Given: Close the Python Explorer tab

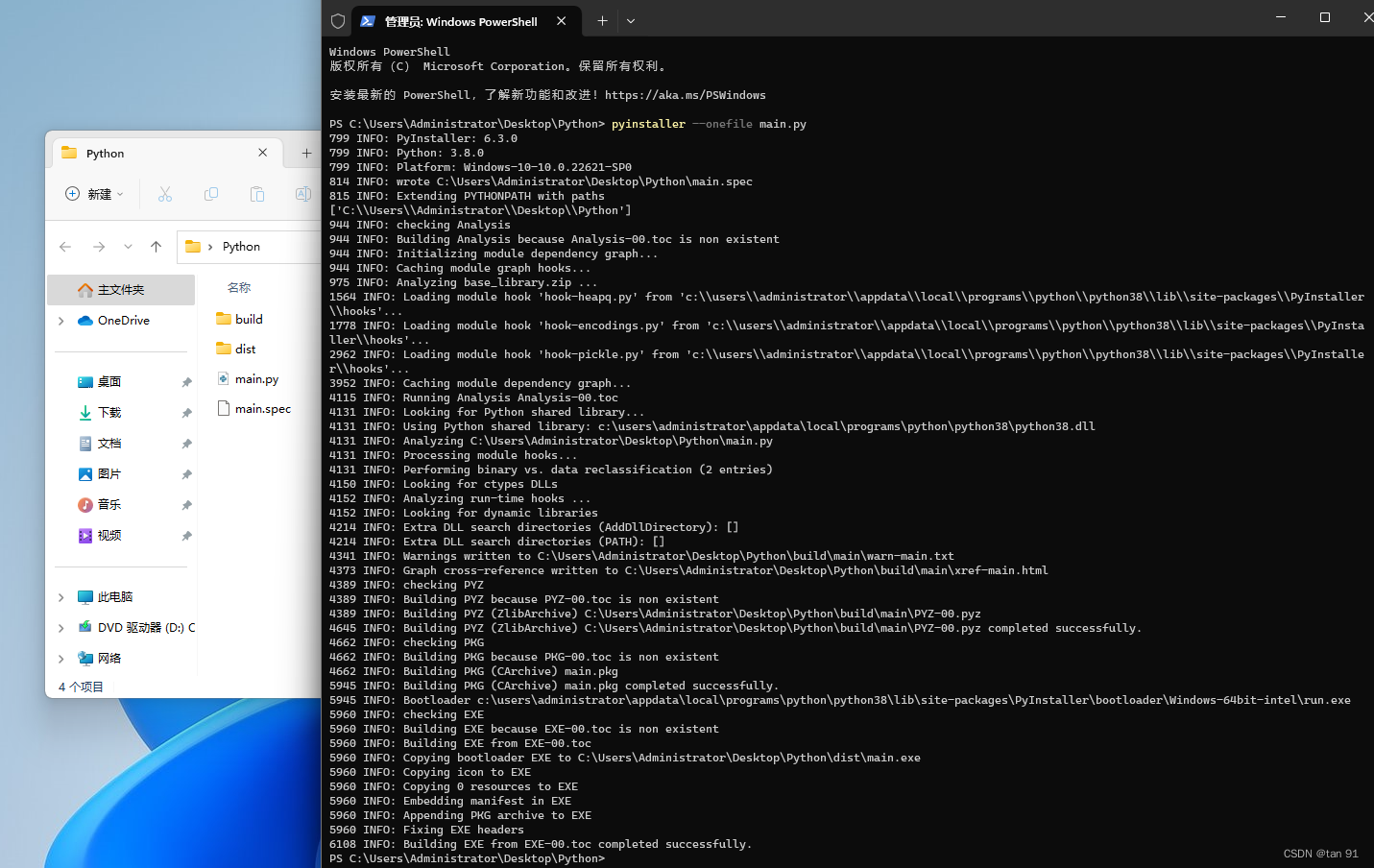Looking at the screenshot, I should (x=262, y=153).
